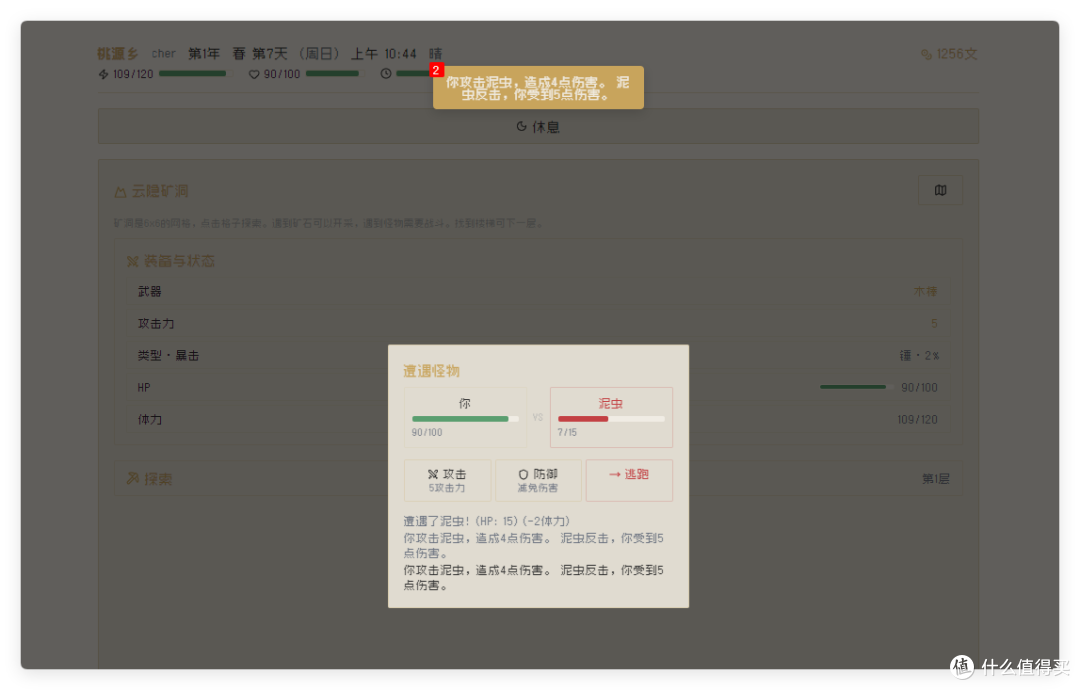Click the crossed swords icon on 攻击
This screenshot has height=690, width=1080.
433,474
